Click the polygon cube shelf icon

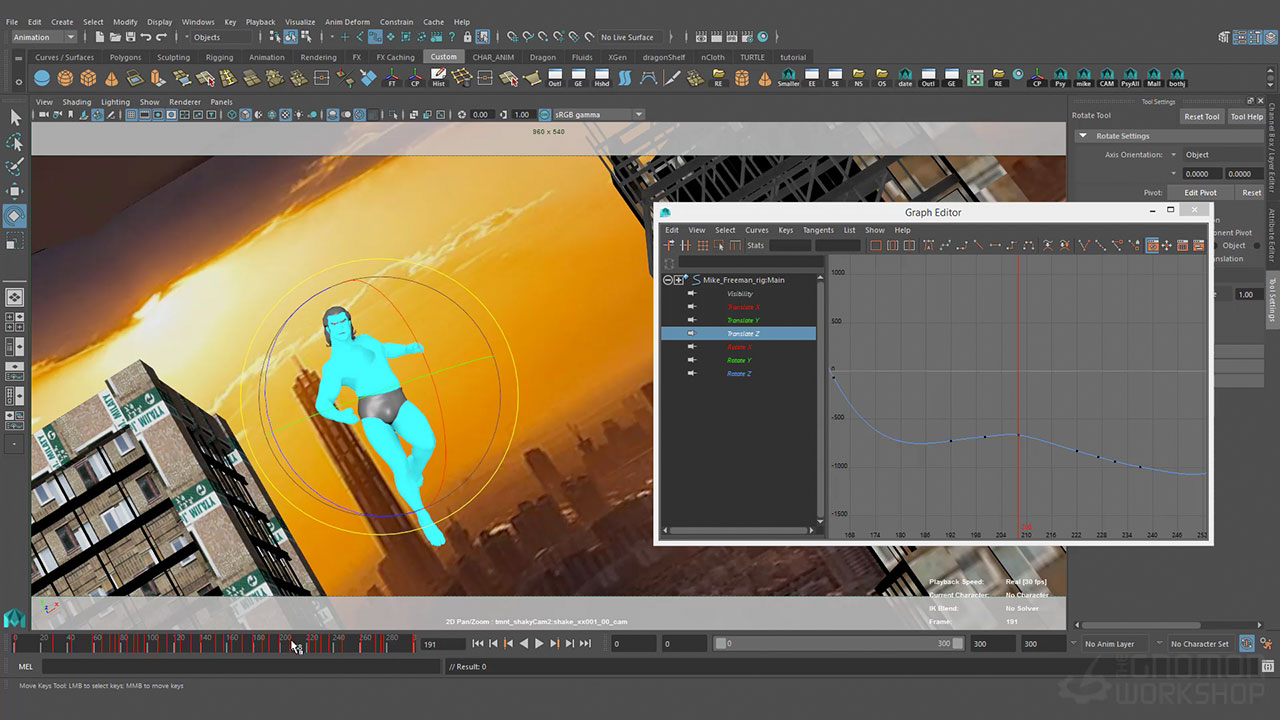coord(88,78)
